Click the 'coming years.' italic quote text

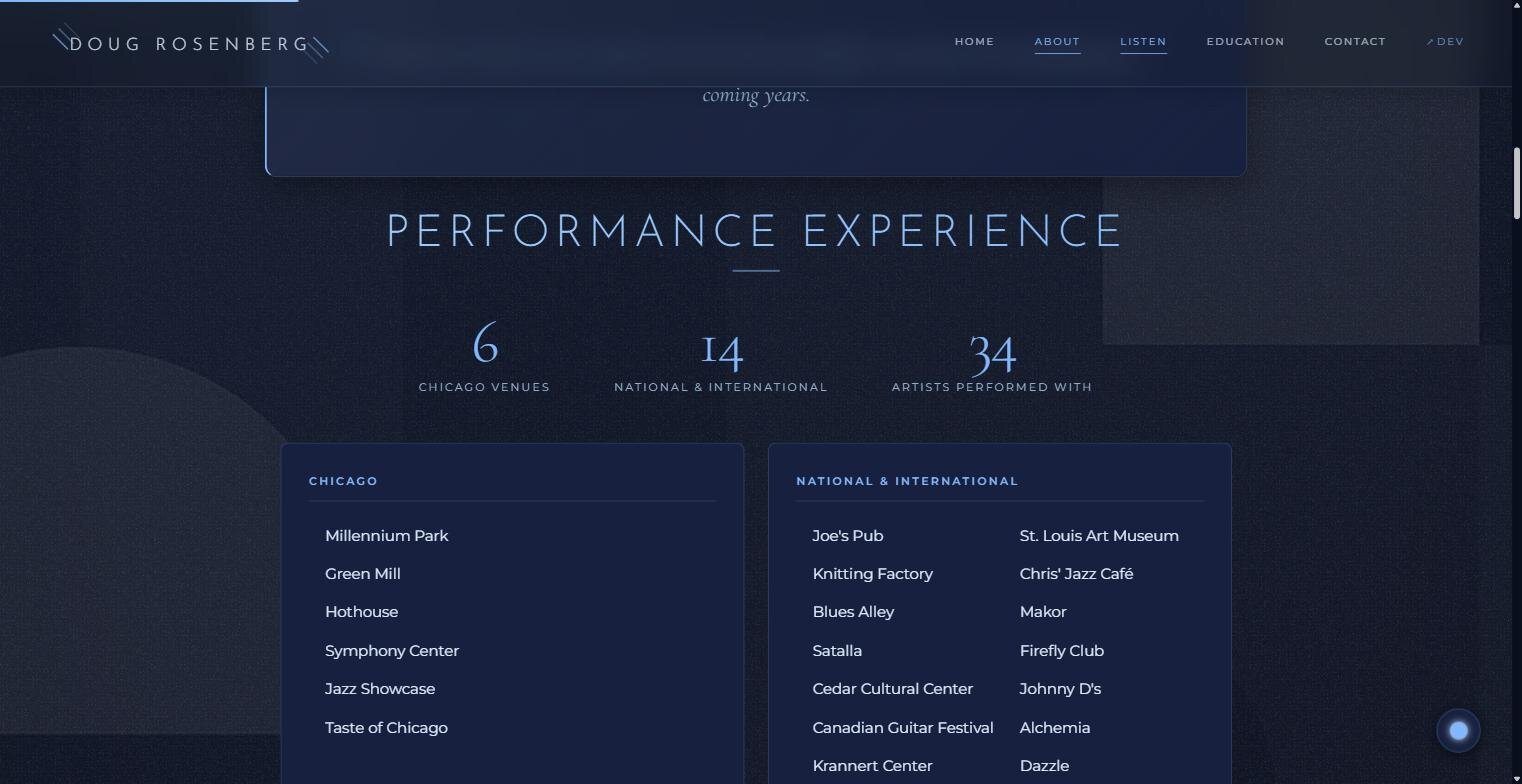coord(756,96)
